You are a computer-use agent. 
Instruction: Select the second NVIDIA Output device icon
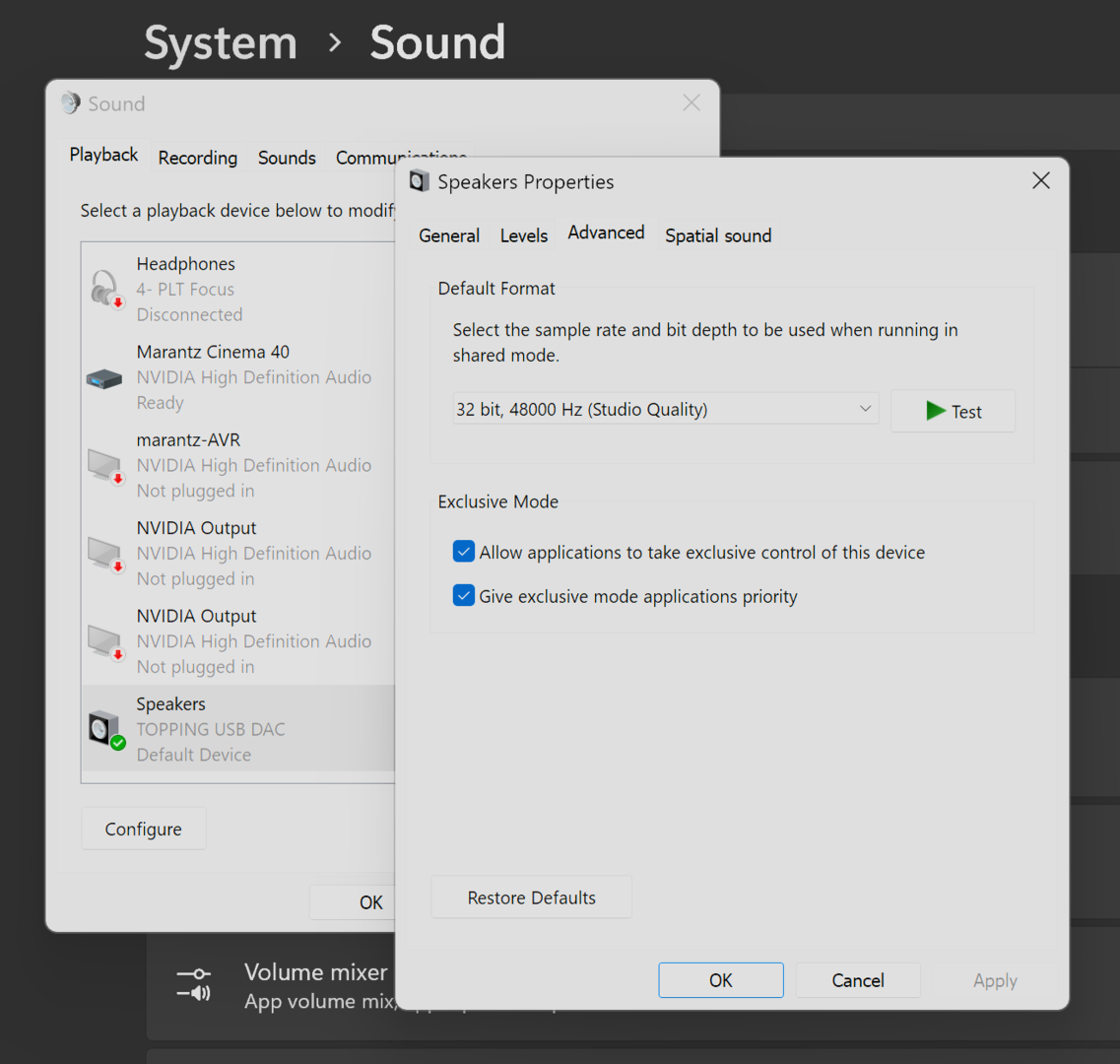105,641
